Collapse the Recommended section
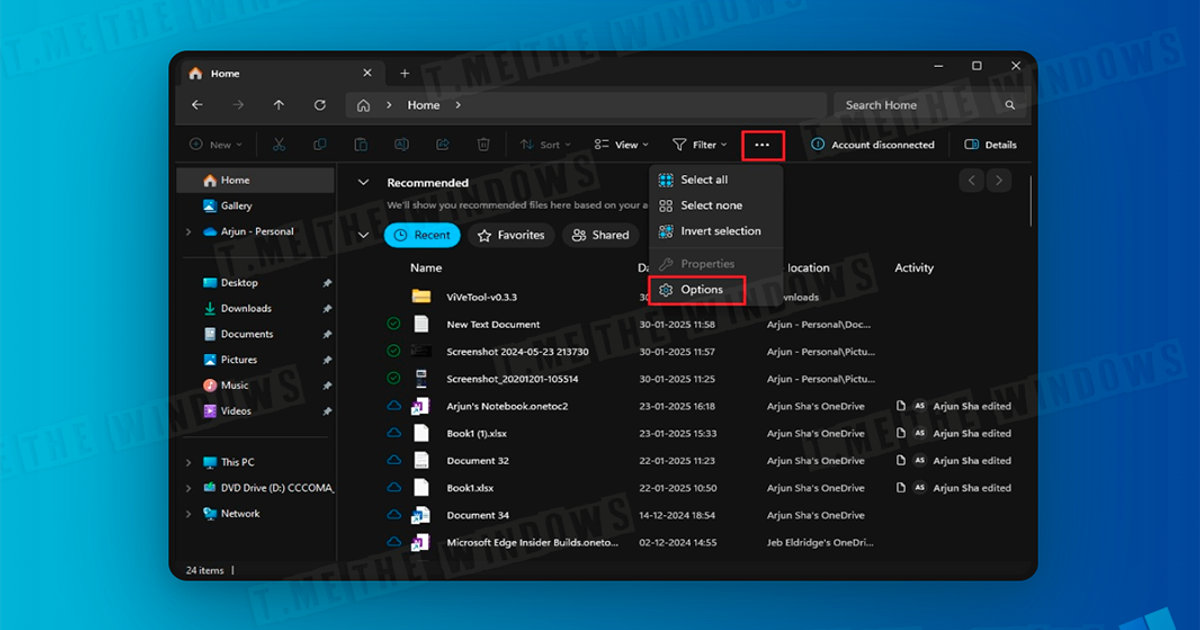The image size is (1200, 630). pyautogui.click(x=364, y=183)
